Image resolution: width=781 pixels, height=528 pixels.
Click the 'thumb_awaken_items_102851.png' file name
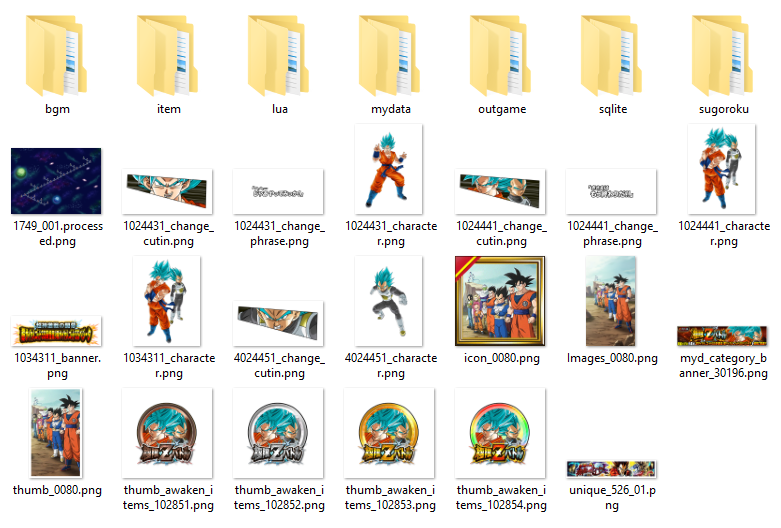coord(168,498)
